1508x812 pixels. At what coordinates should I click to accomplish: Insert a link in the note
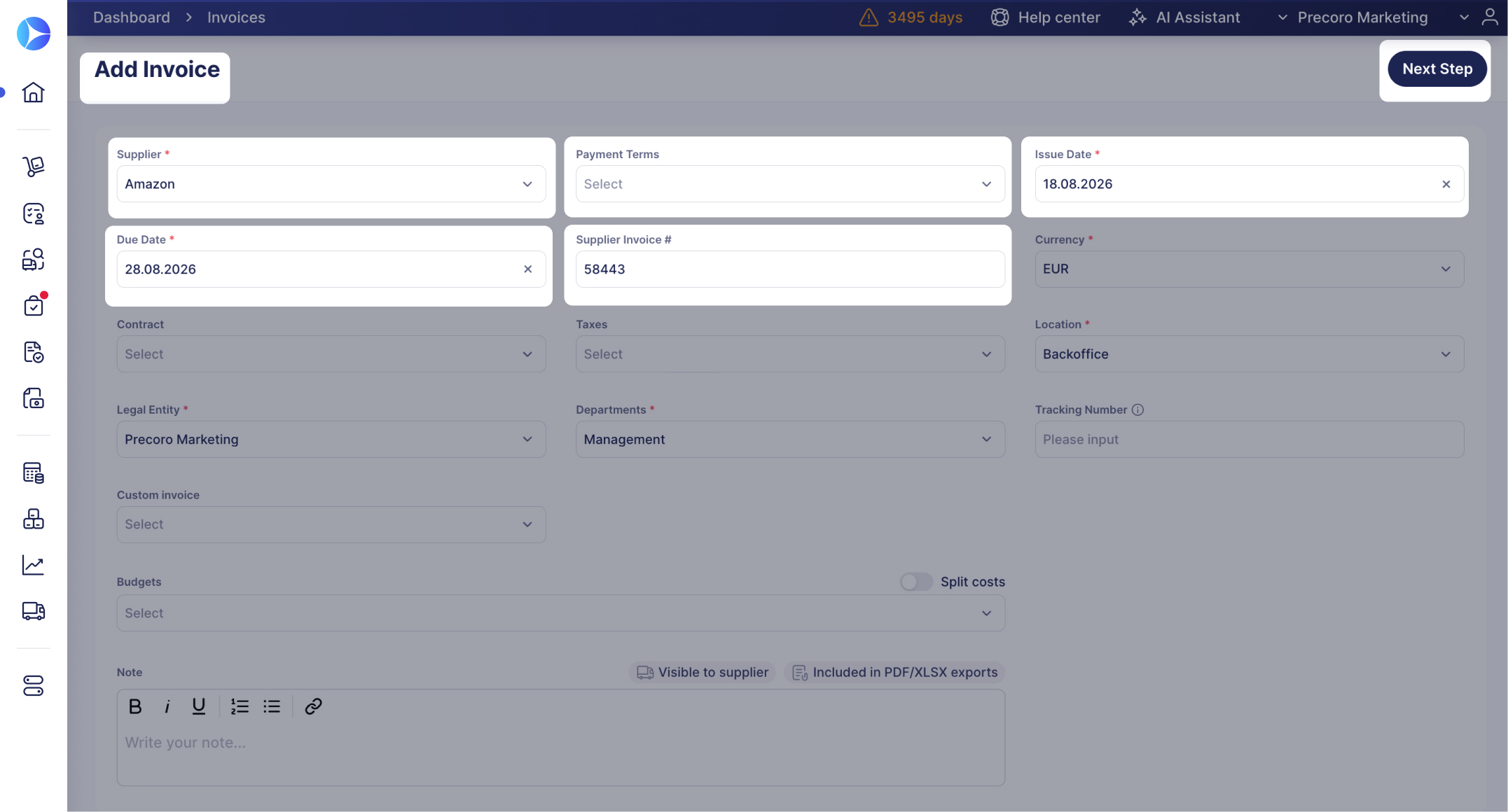(313, 707)
